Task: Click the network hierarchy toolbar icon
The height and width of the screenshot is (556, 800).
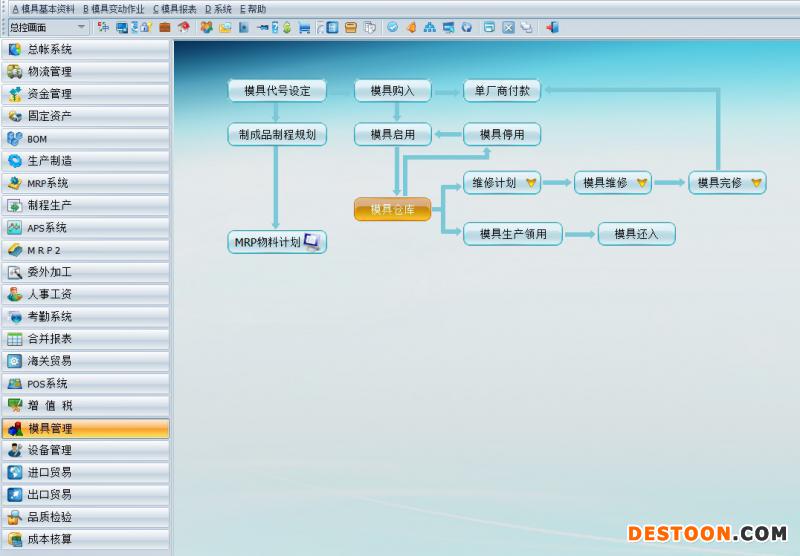Action: click(429, 27)
